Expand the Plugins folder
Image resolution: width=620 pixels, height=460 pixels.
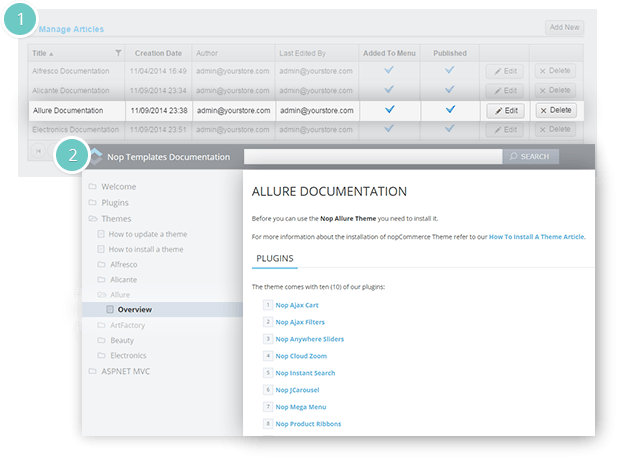coord(109,203)
